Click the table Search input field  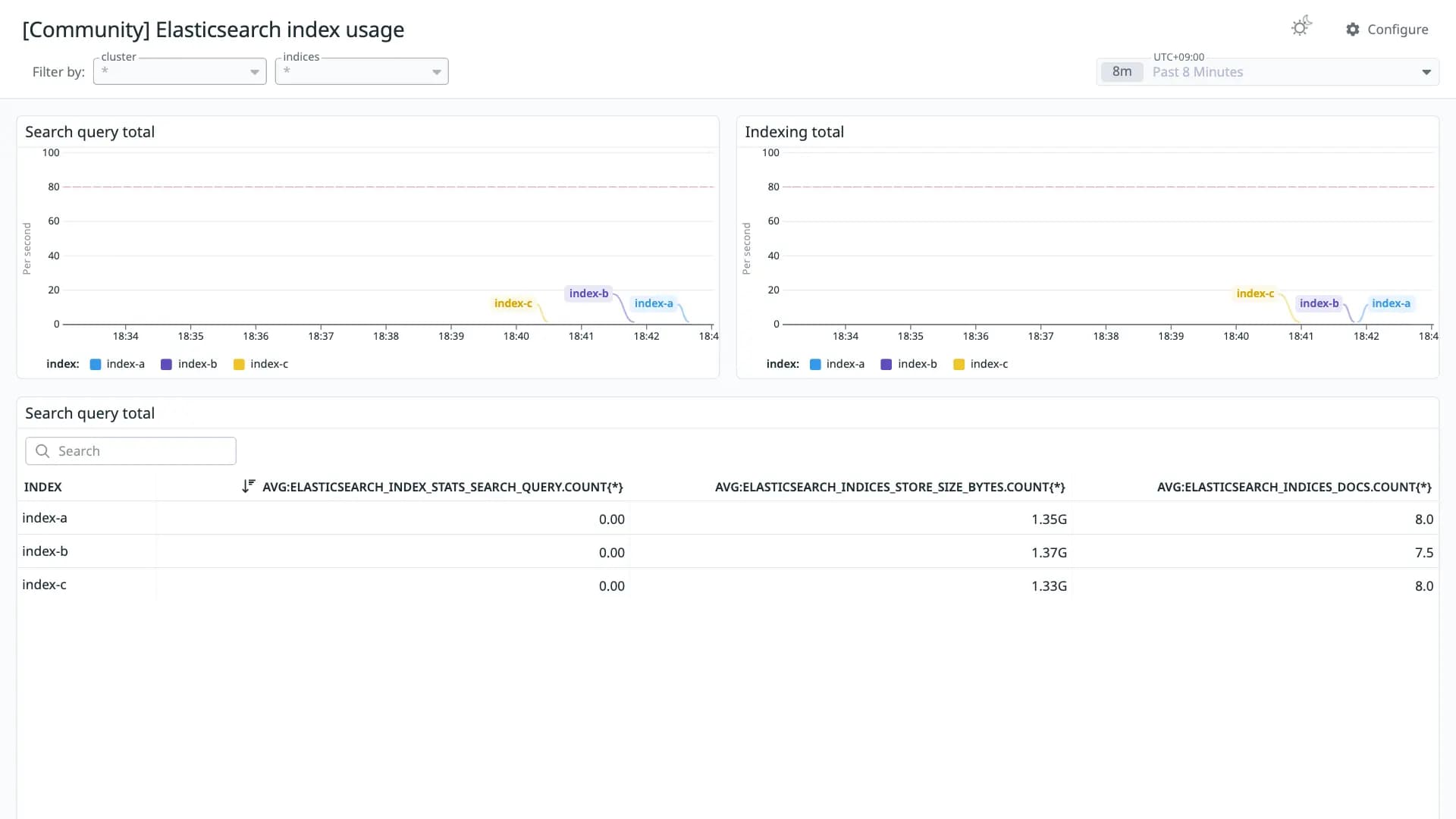click(x=130, y=450)
